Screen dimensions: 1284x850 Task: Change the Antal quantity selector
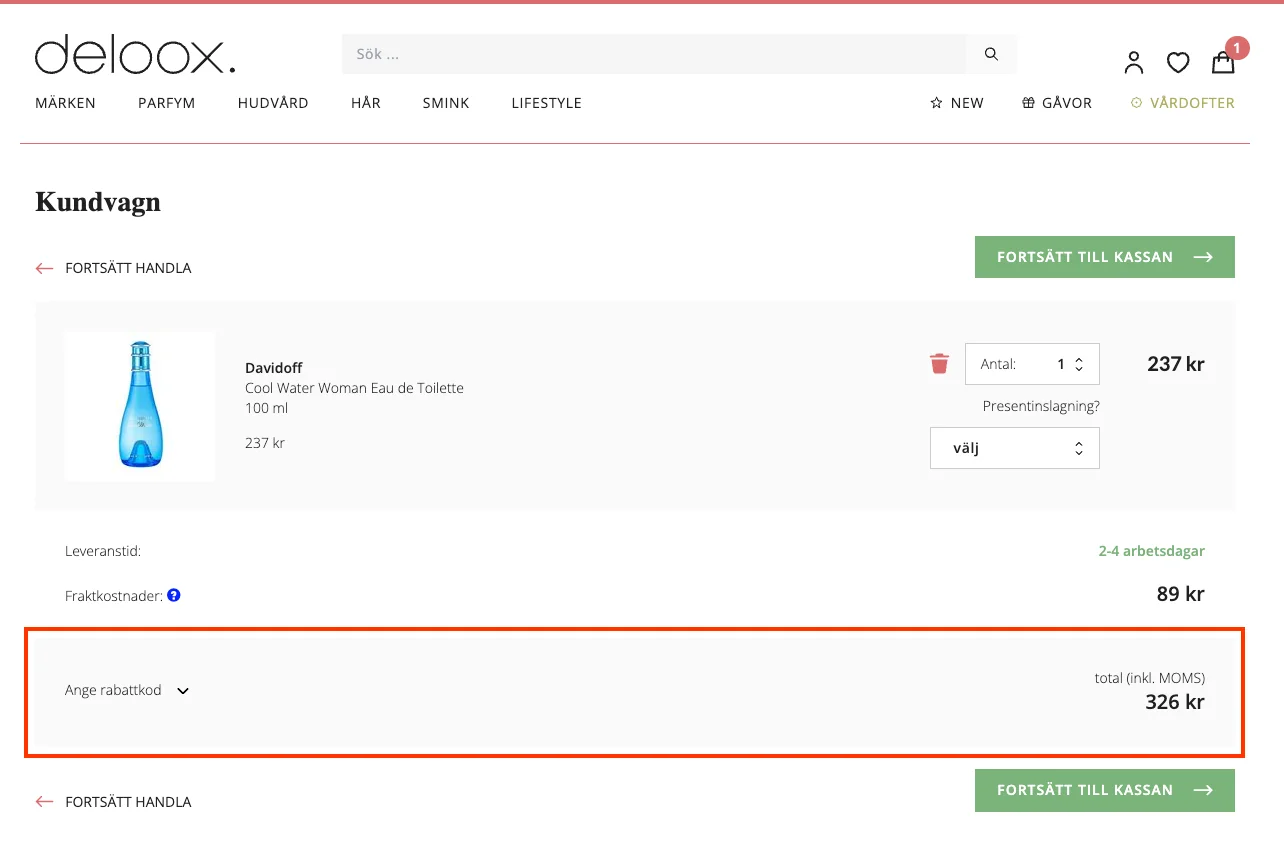(x=1032, y=364)
